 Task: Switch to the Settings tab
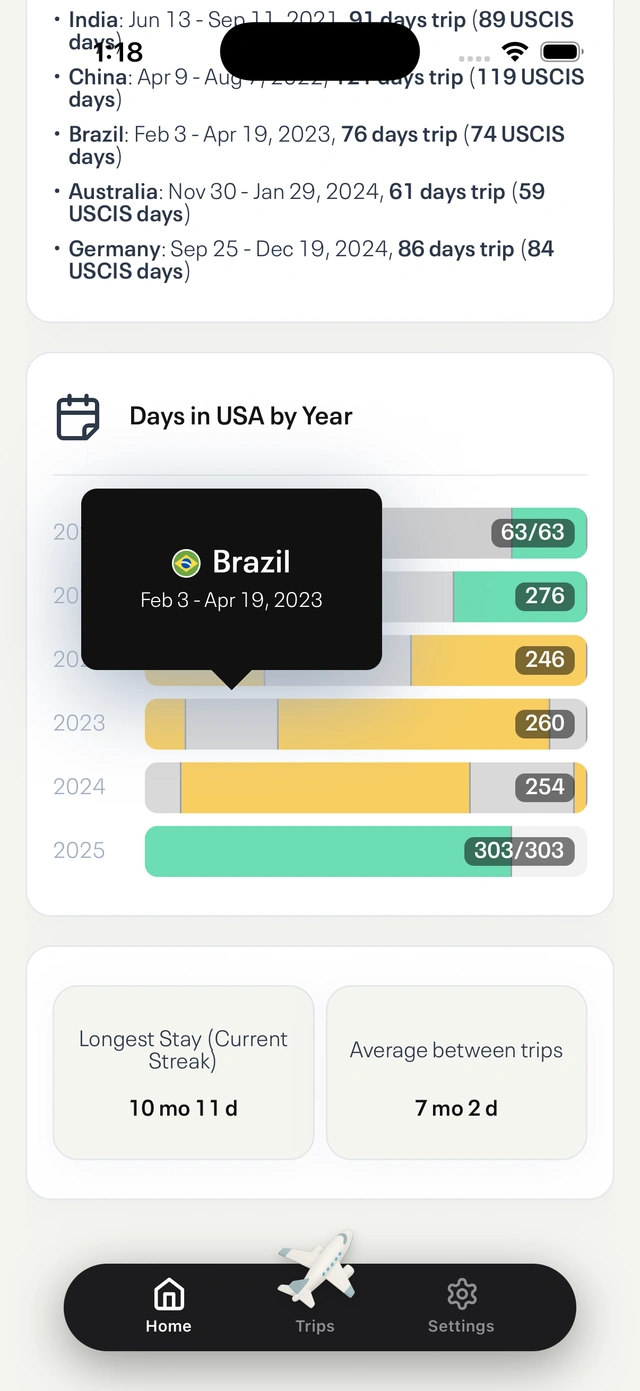point(461,1325)
